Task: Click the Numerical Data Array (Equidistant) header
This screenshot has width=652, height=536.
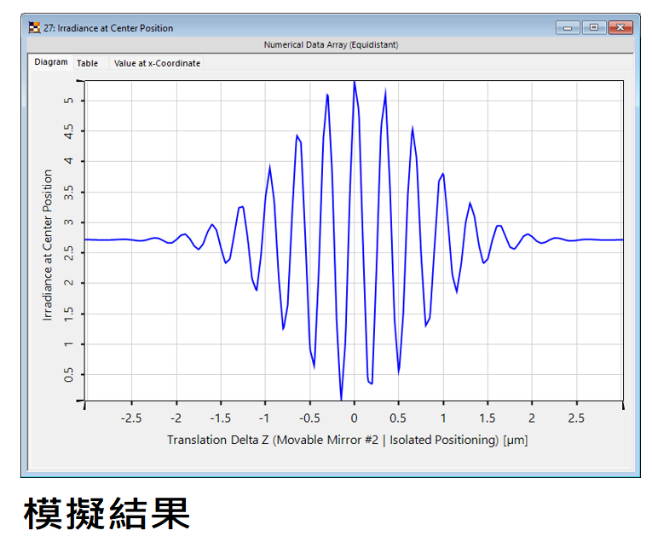Action: click(330, 45)
